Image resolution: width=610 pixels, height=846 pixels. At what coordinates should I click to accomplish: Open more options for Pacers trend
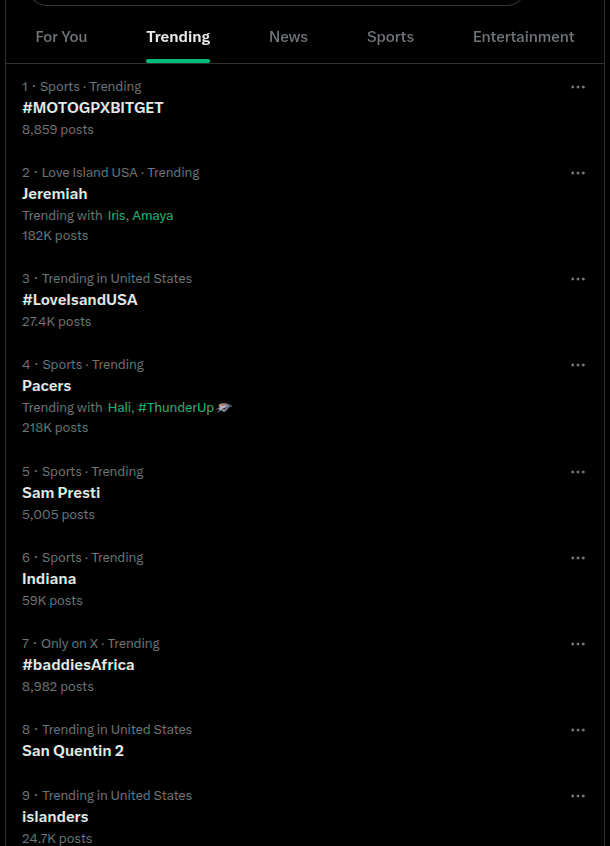[x=578, y=365]
